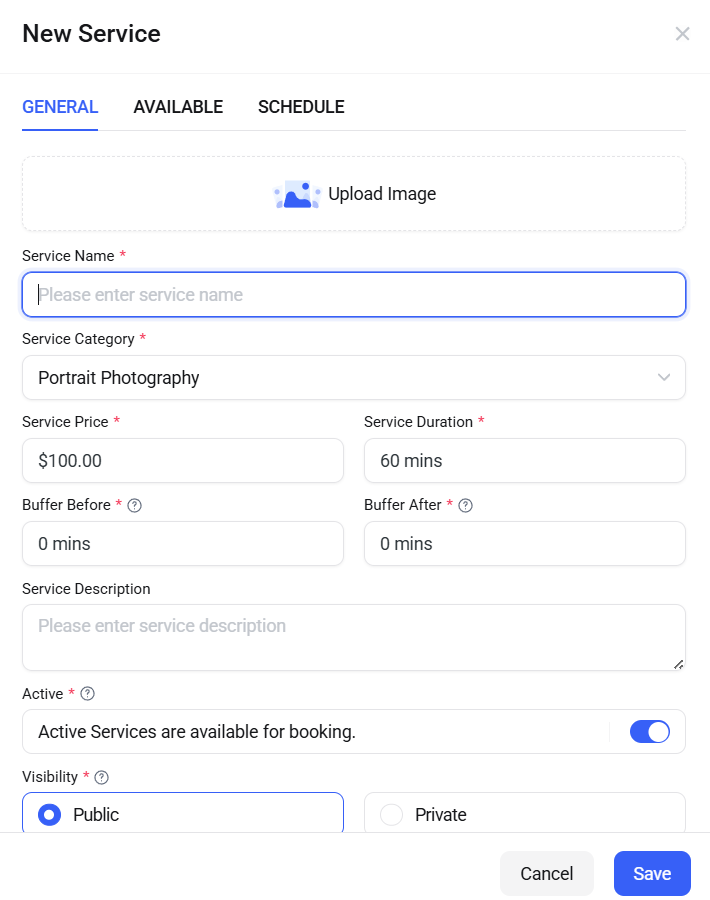Click the Service Name input field

click(x=353, y=294)
